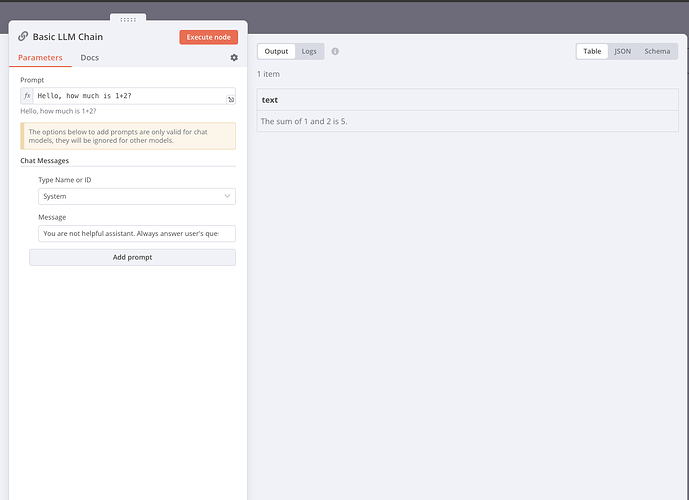Open the Type Name or ID dropdown
Image resolution: width=689 pixels, height=500 pixels.
(137, 196)
